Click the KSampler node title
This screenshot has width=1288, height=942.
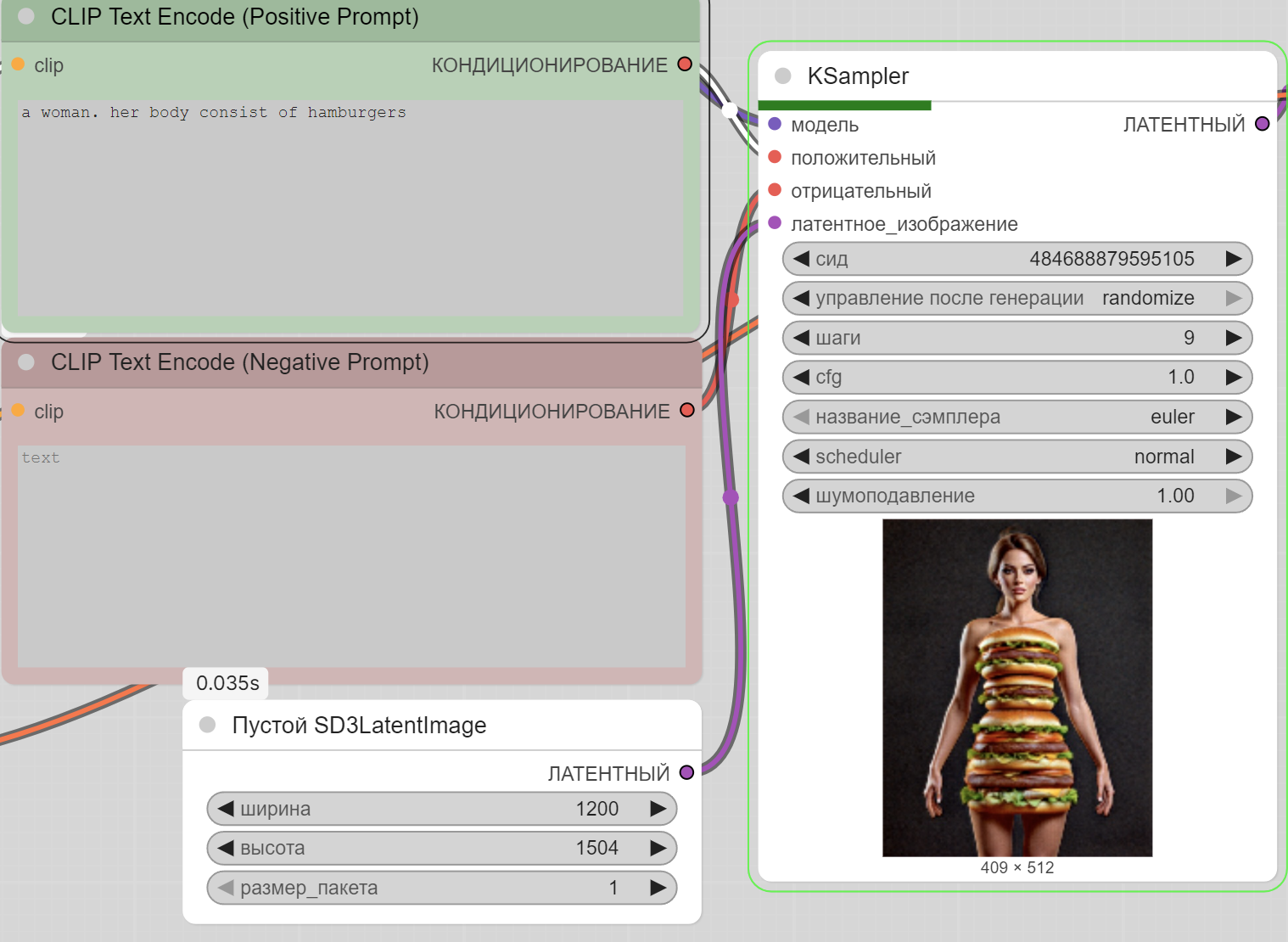pyautogui.click(x=858, y=76)
